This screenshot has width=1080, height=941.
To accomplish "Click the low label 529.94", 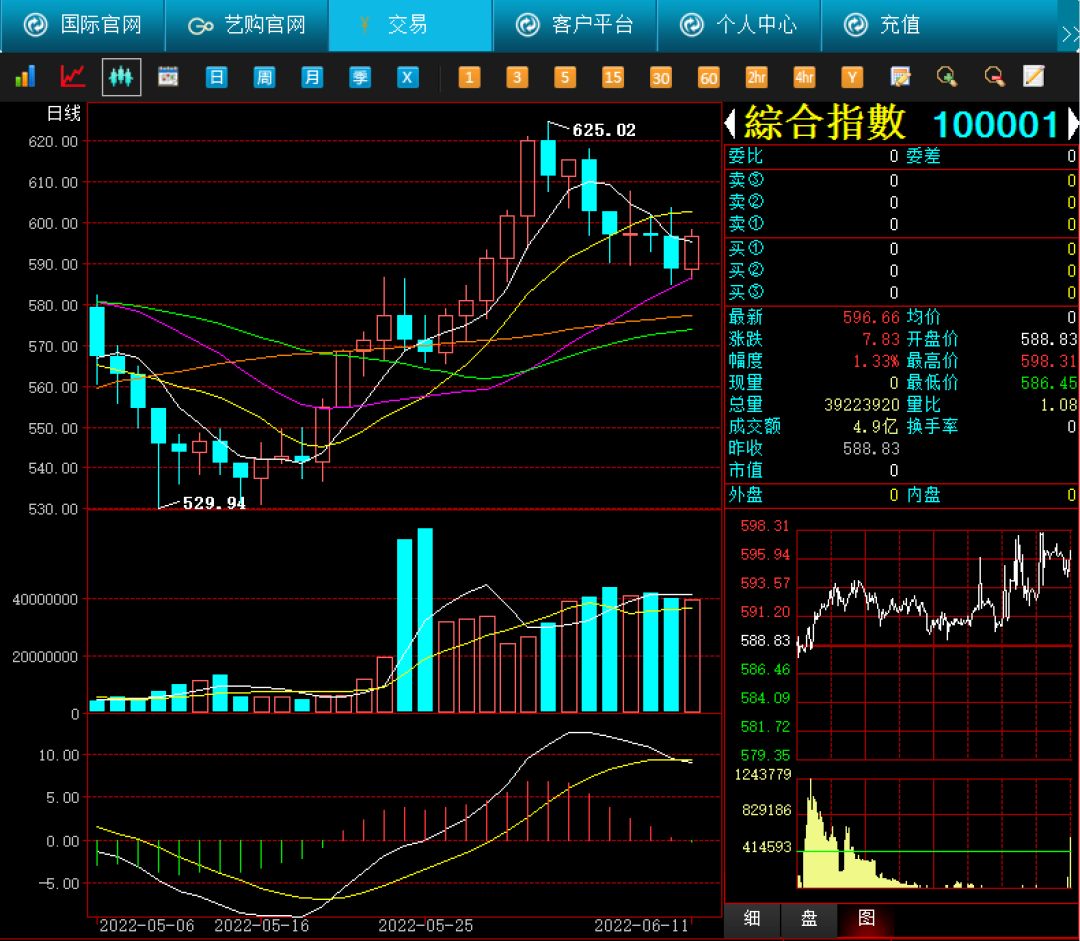I will point(214,504).
